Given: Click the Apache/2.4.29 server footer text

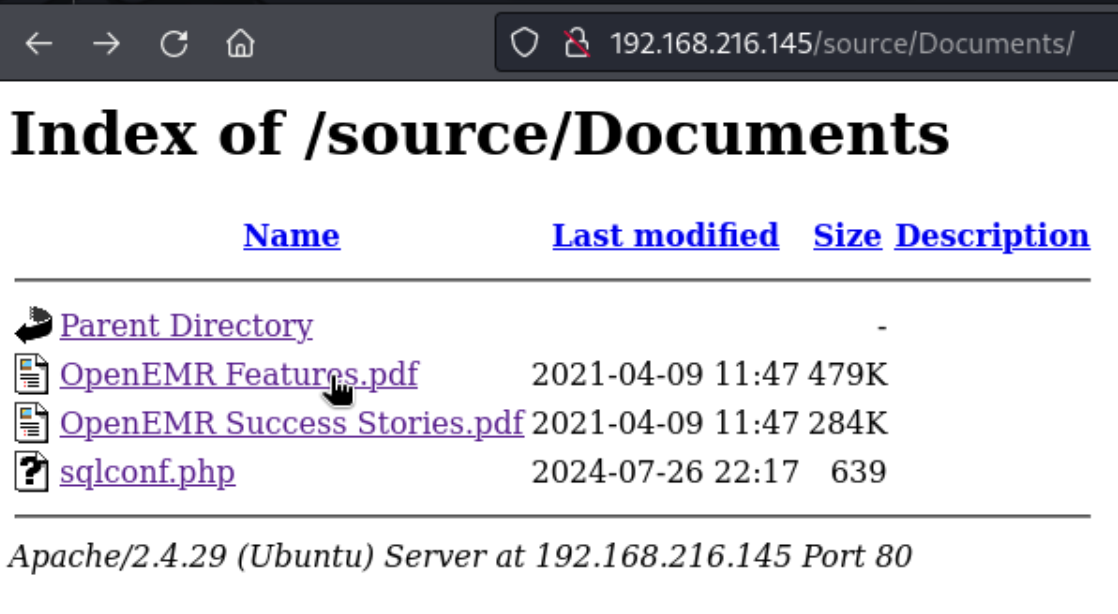Looking at the screenshot, I should [461, 556].
